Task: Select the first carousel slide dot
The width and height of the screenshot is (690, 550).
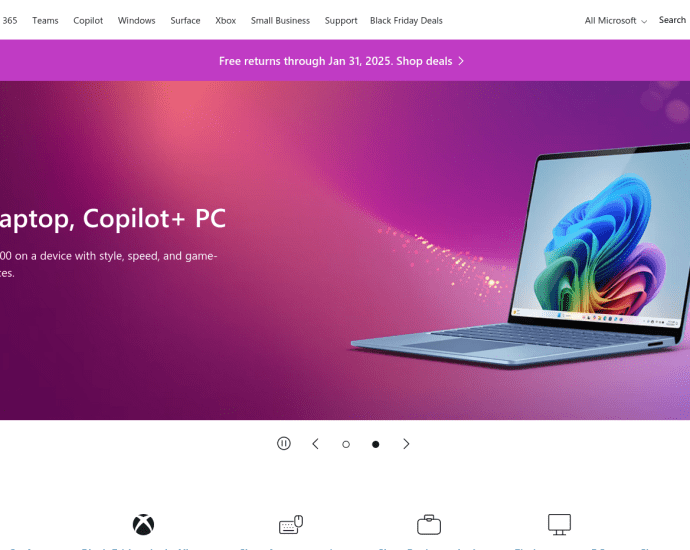Action: (346, 444)
